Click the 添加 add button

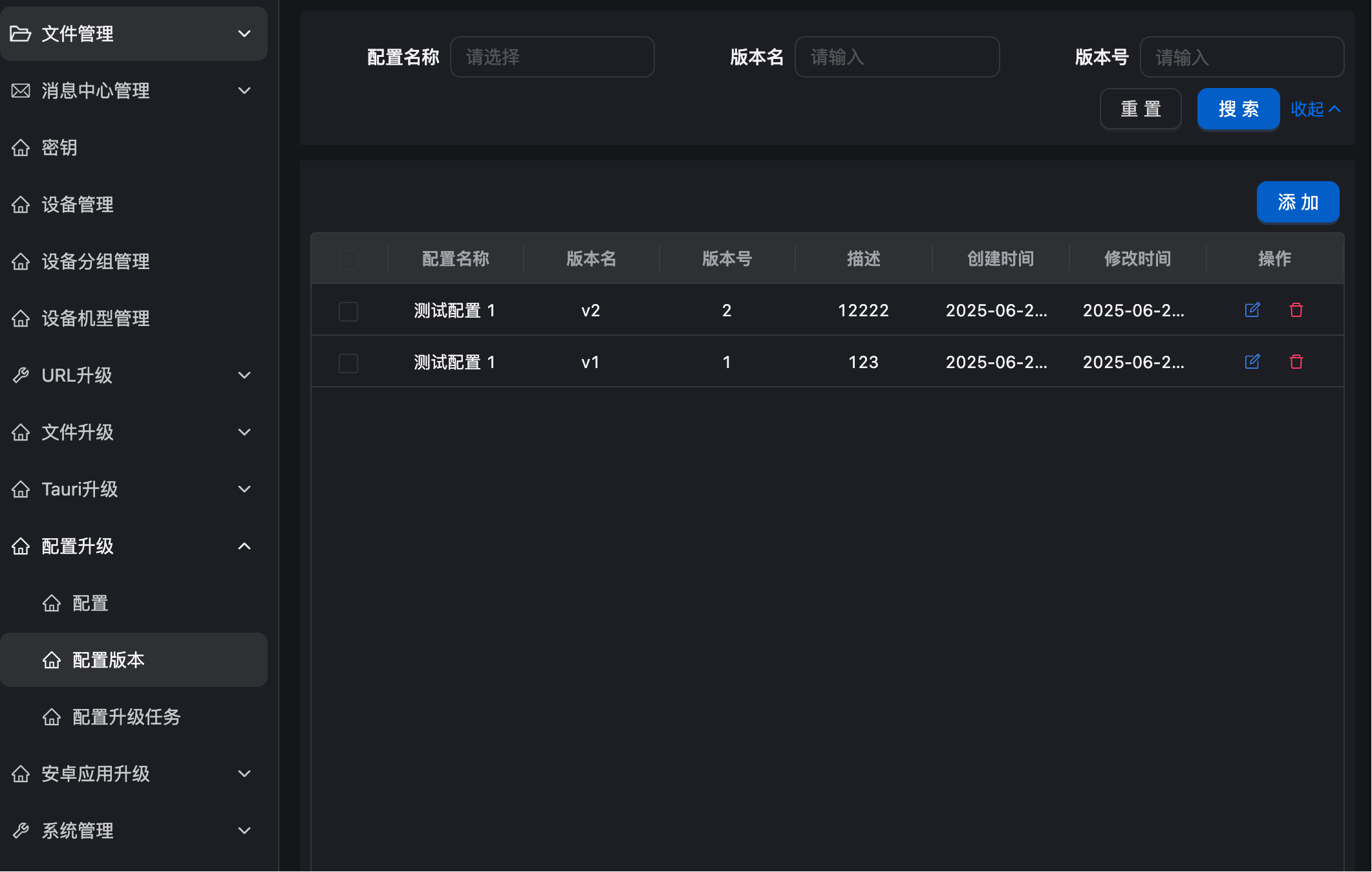(x=1298, y=202)
